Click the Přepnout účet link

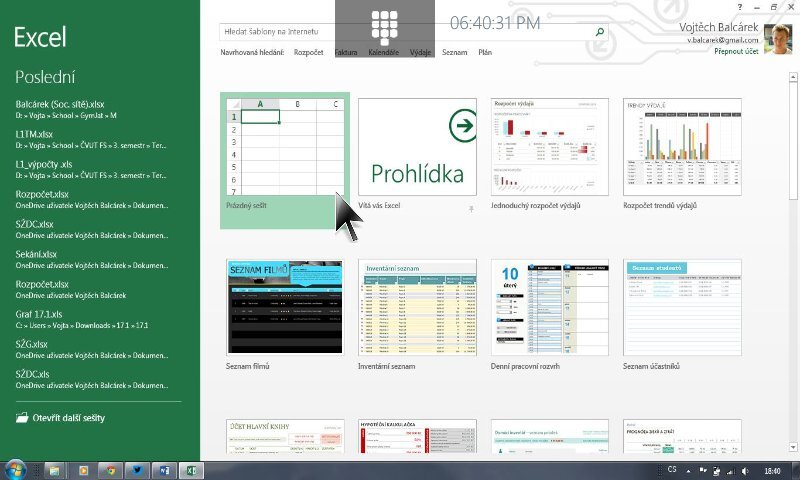(736, 51)
